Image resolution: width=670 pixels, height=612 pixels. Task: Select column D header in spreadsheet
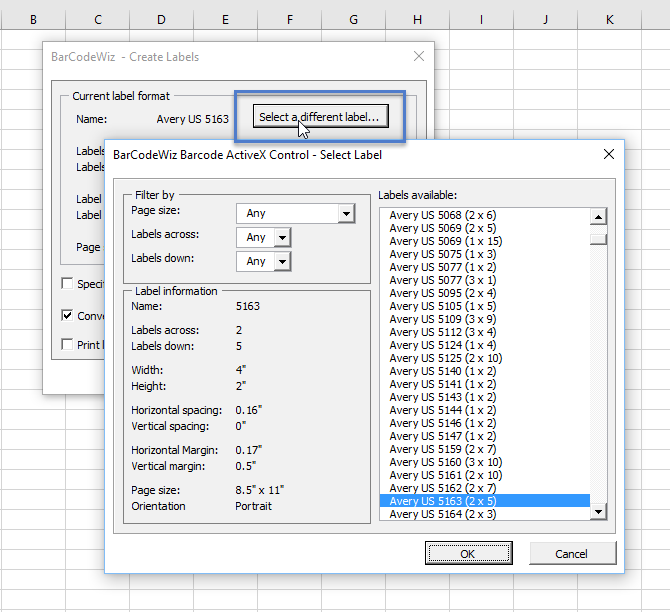162,20
